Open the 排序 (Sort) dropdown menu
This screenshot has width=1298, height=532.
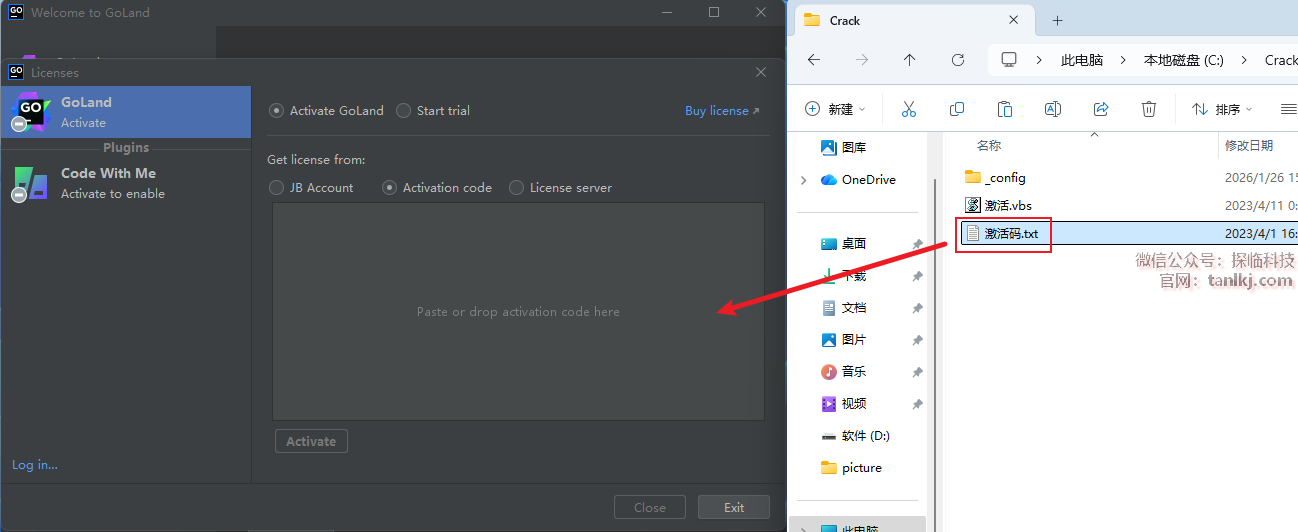pyautogui.click(x=1220, y=109)
